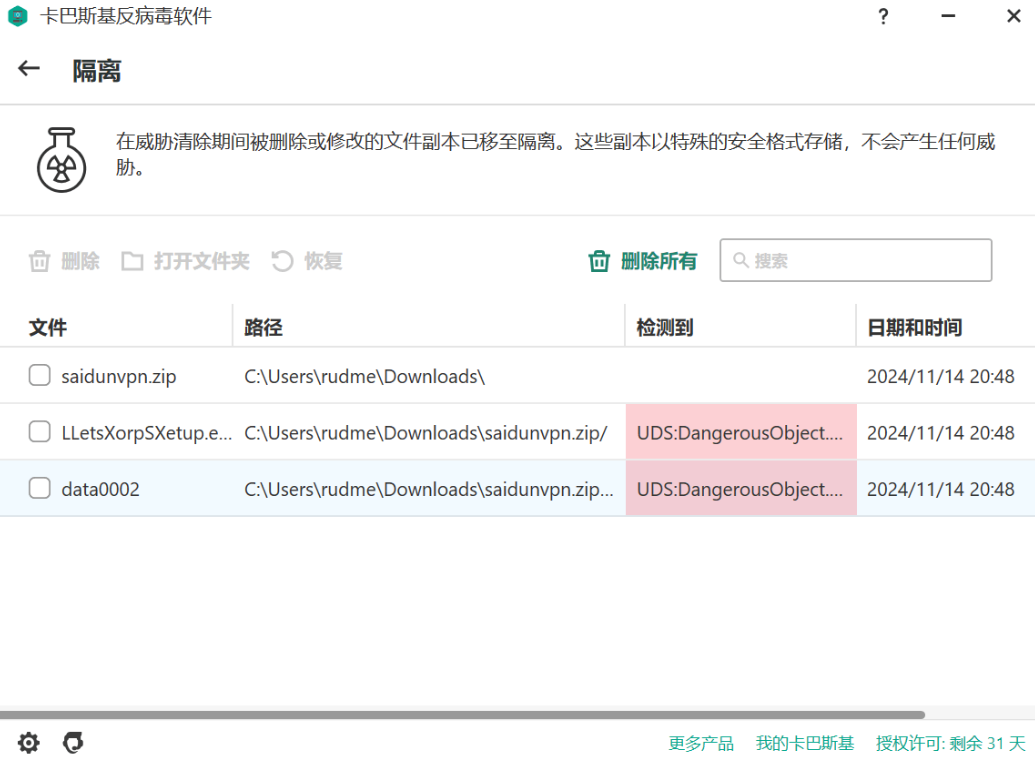
Task: Click the trash icon for 删除所有
Action: click(599, 262)
